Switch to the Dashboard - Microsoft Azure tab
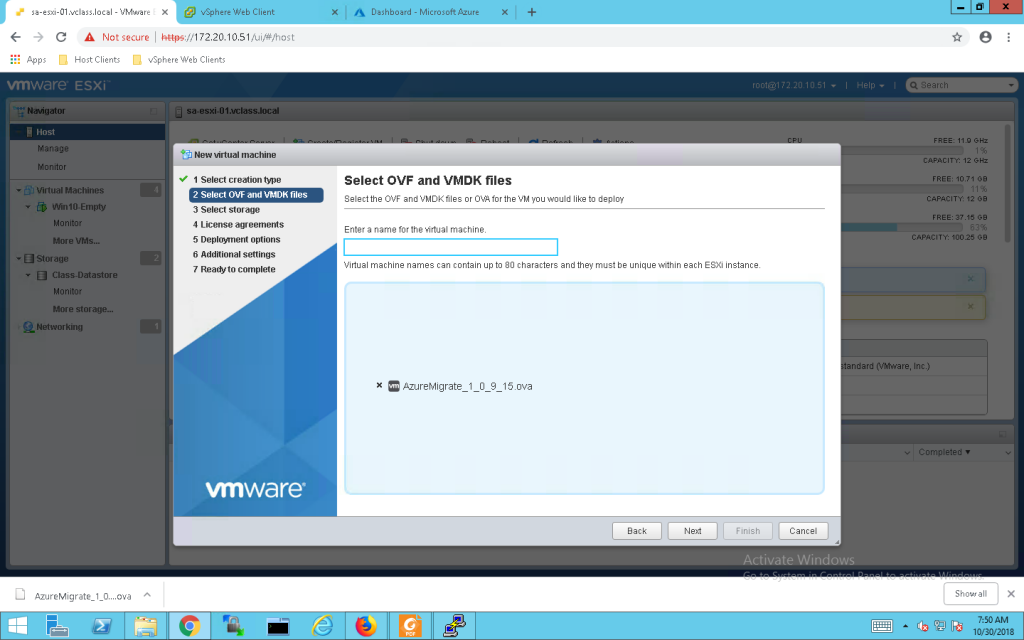 [431, 12]
